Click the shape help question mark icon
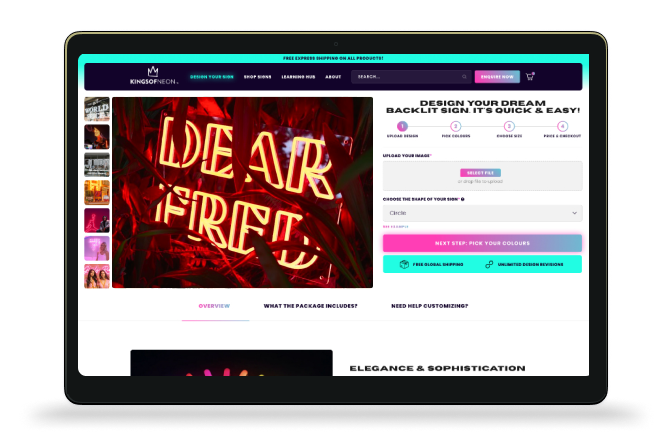Screen dimensions: 672x437 click(x=462, y=199)
